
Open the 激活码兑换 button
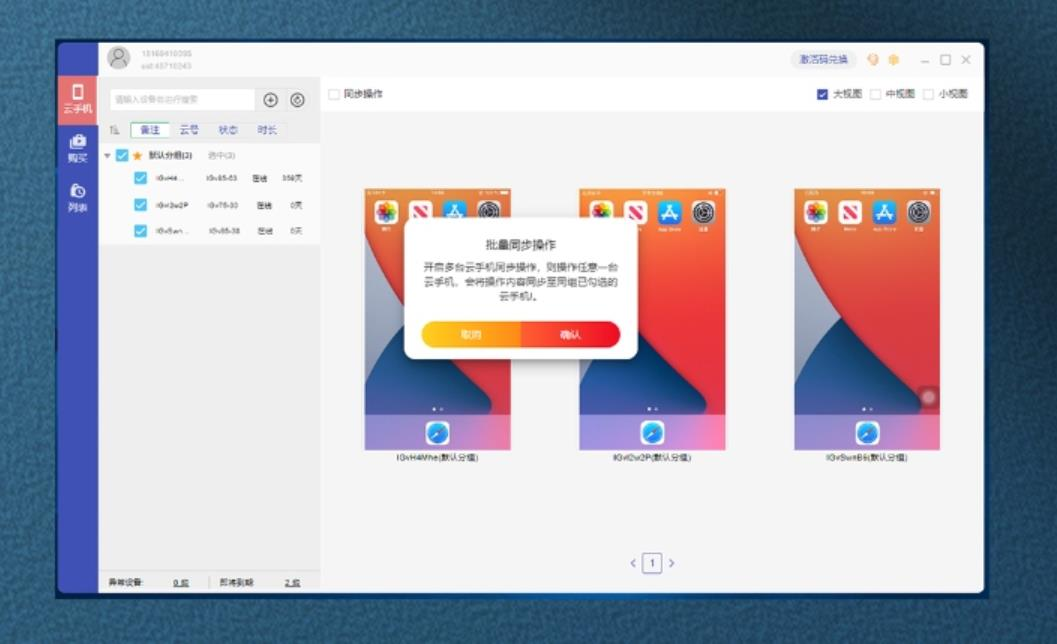[x=823, y=59]
